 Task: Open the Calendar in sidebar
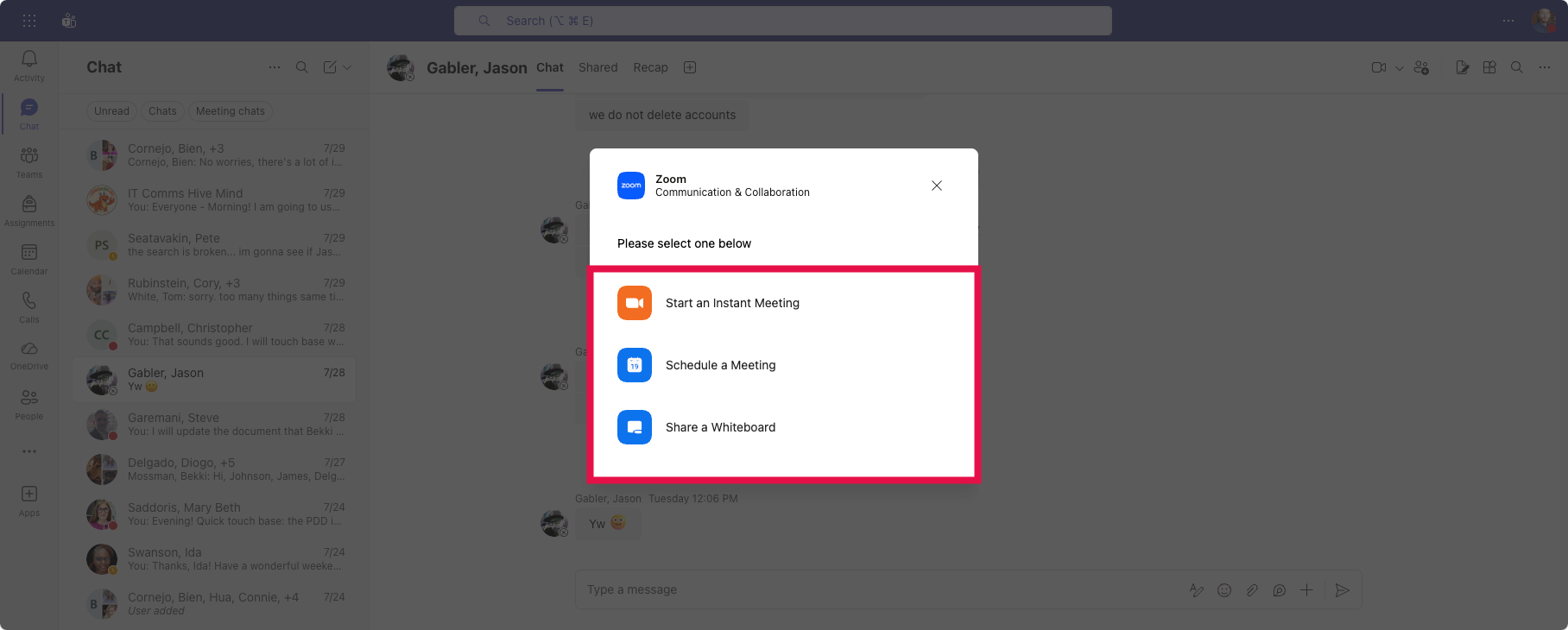29,259
